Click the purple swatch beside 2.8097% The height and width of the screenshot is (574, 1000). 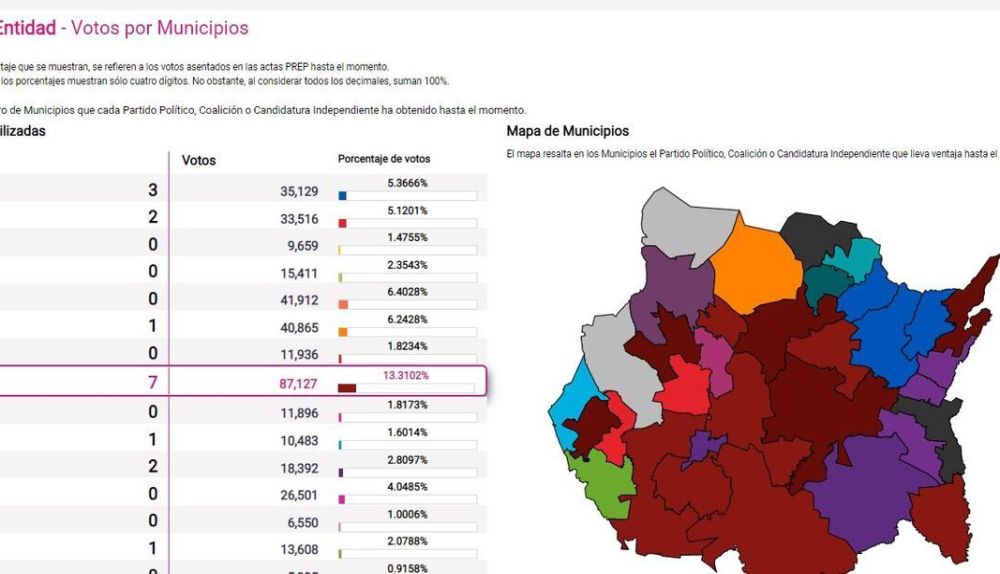pos(342,472)
